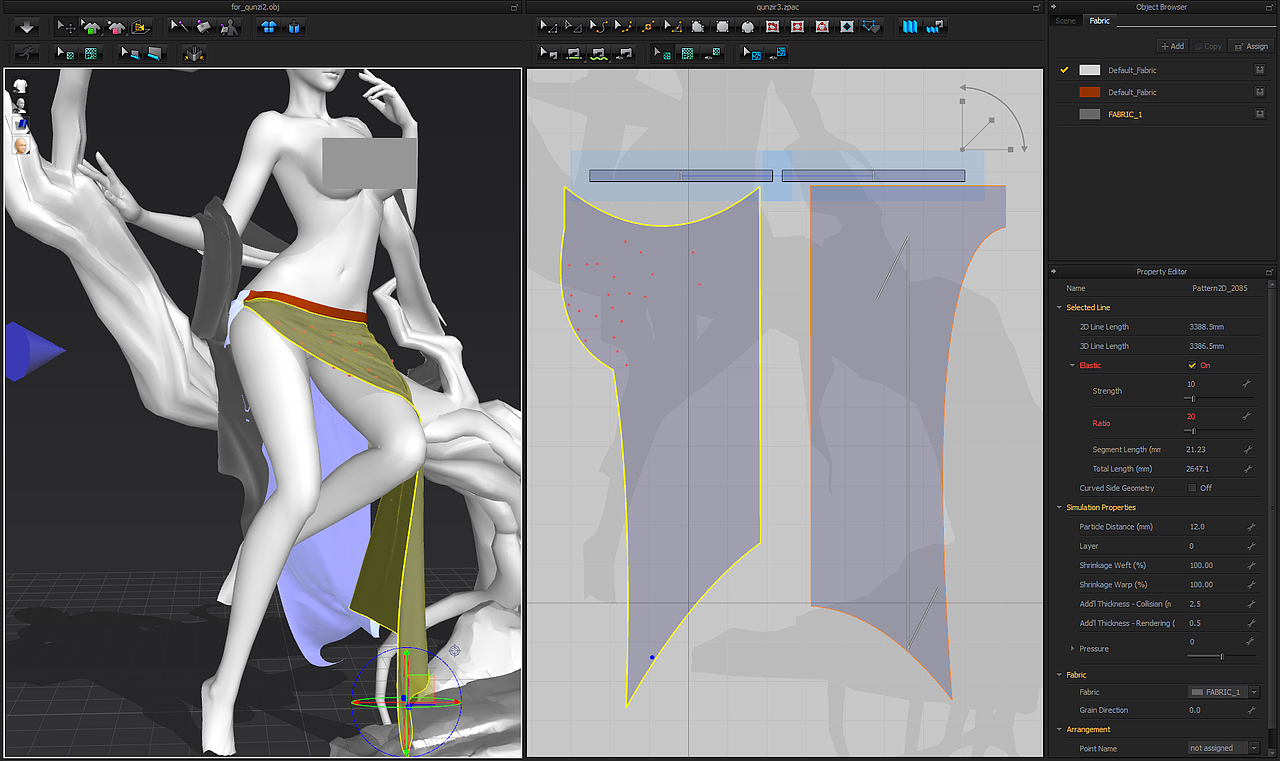
Task: Select the 3D Select/Move tool
Action: [65, 27]
